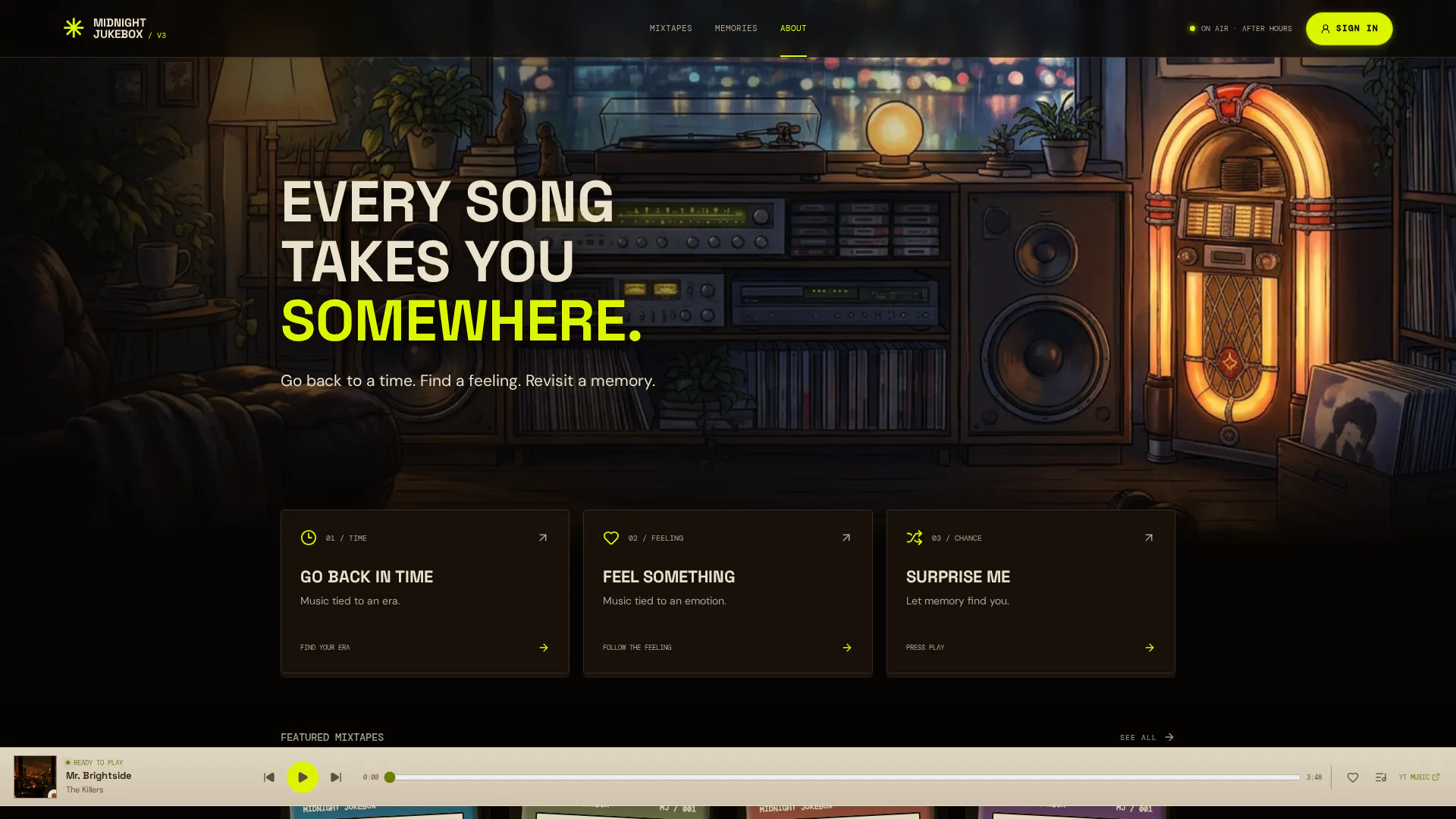This screenshot has height=819, width=1456.
Task: Click the arrow beside Find Your Era
Action: click(544, 648)
